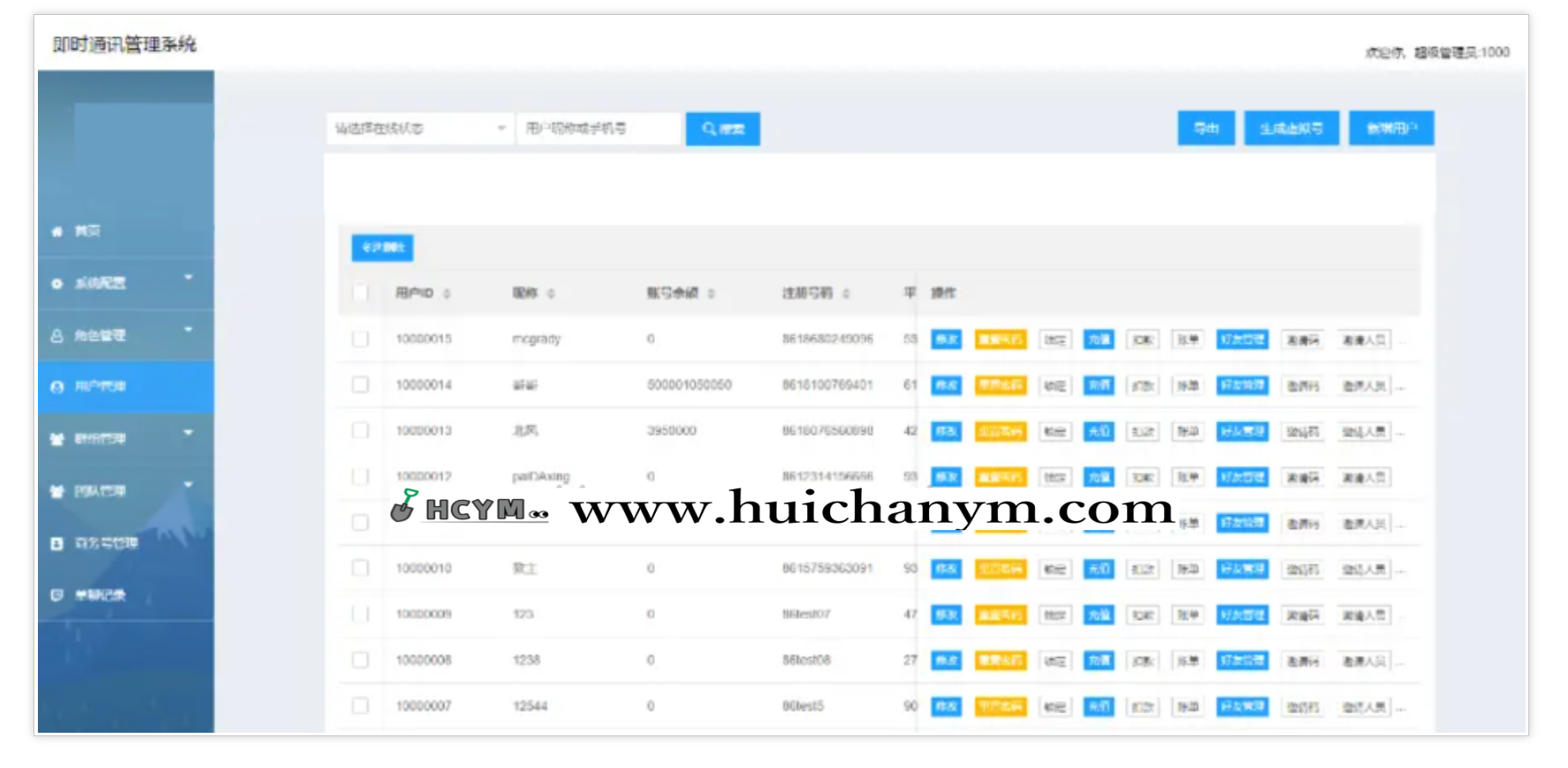Click the orange button in row 10000015

coord(1000,339)
